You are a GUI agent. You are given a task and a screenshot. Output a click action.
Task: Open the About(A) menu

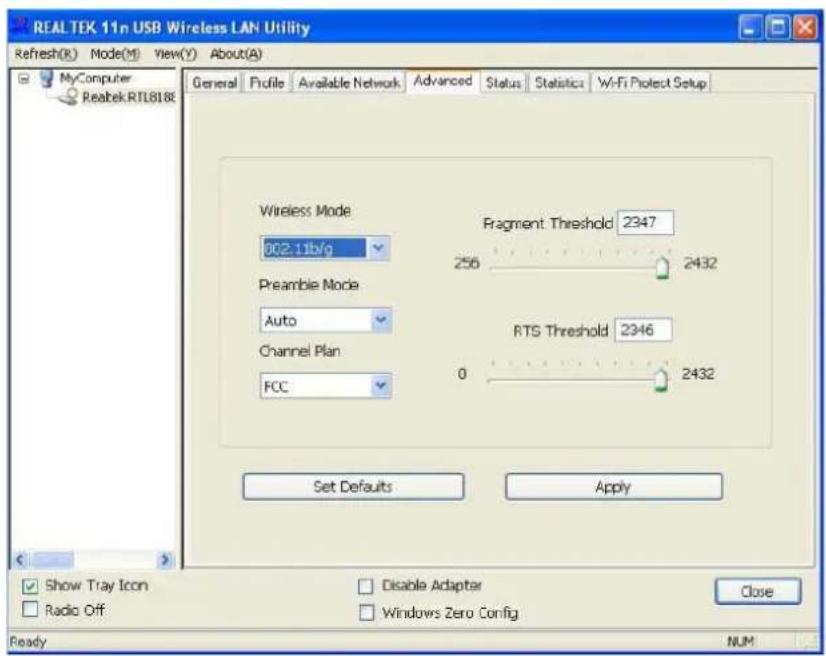click(x=236, y=54)
